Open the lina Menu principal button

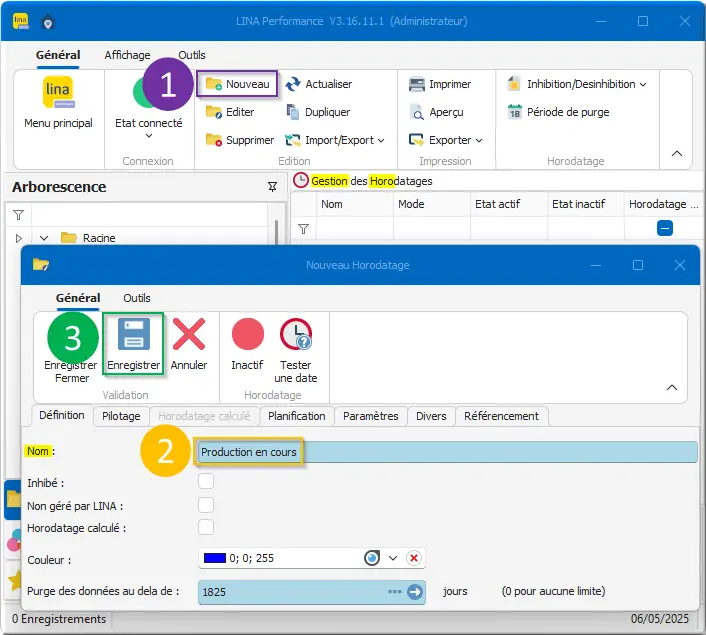click(x=58, y=103)
